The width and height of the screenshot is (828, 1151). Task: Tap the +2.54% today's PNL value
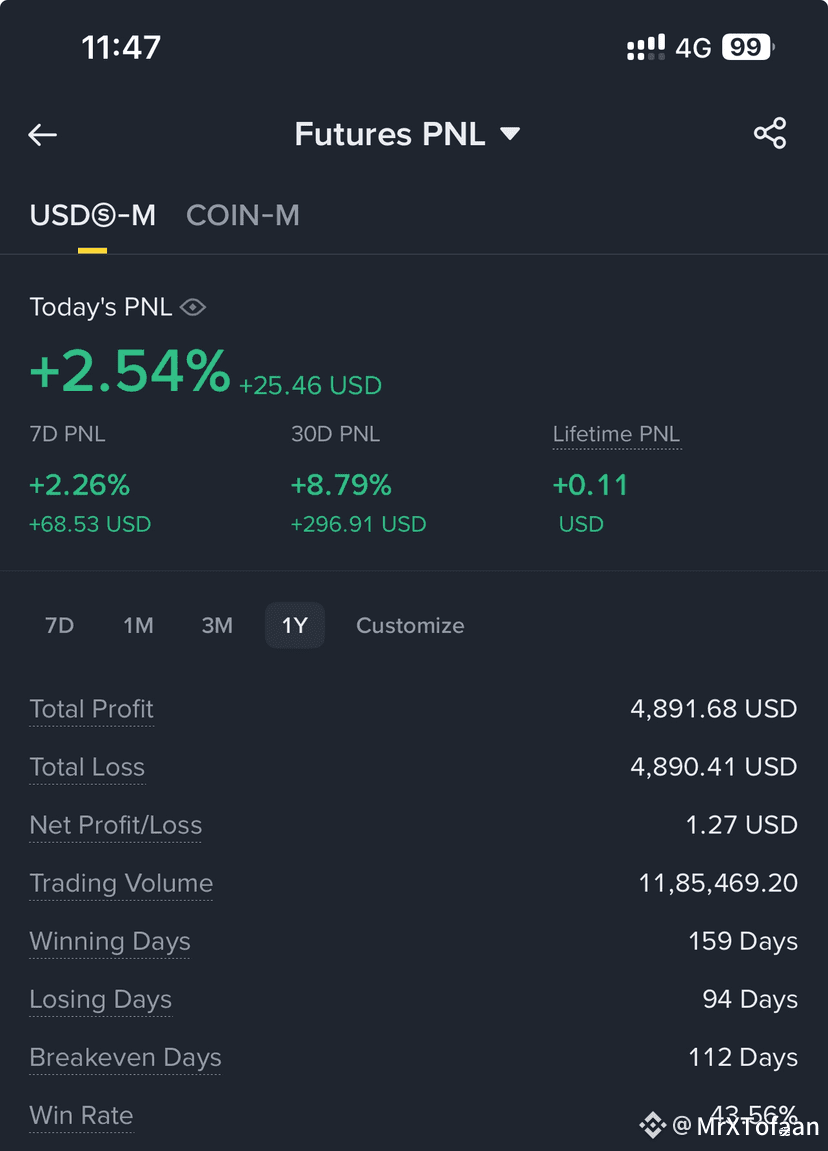click(x=130, y=371)
